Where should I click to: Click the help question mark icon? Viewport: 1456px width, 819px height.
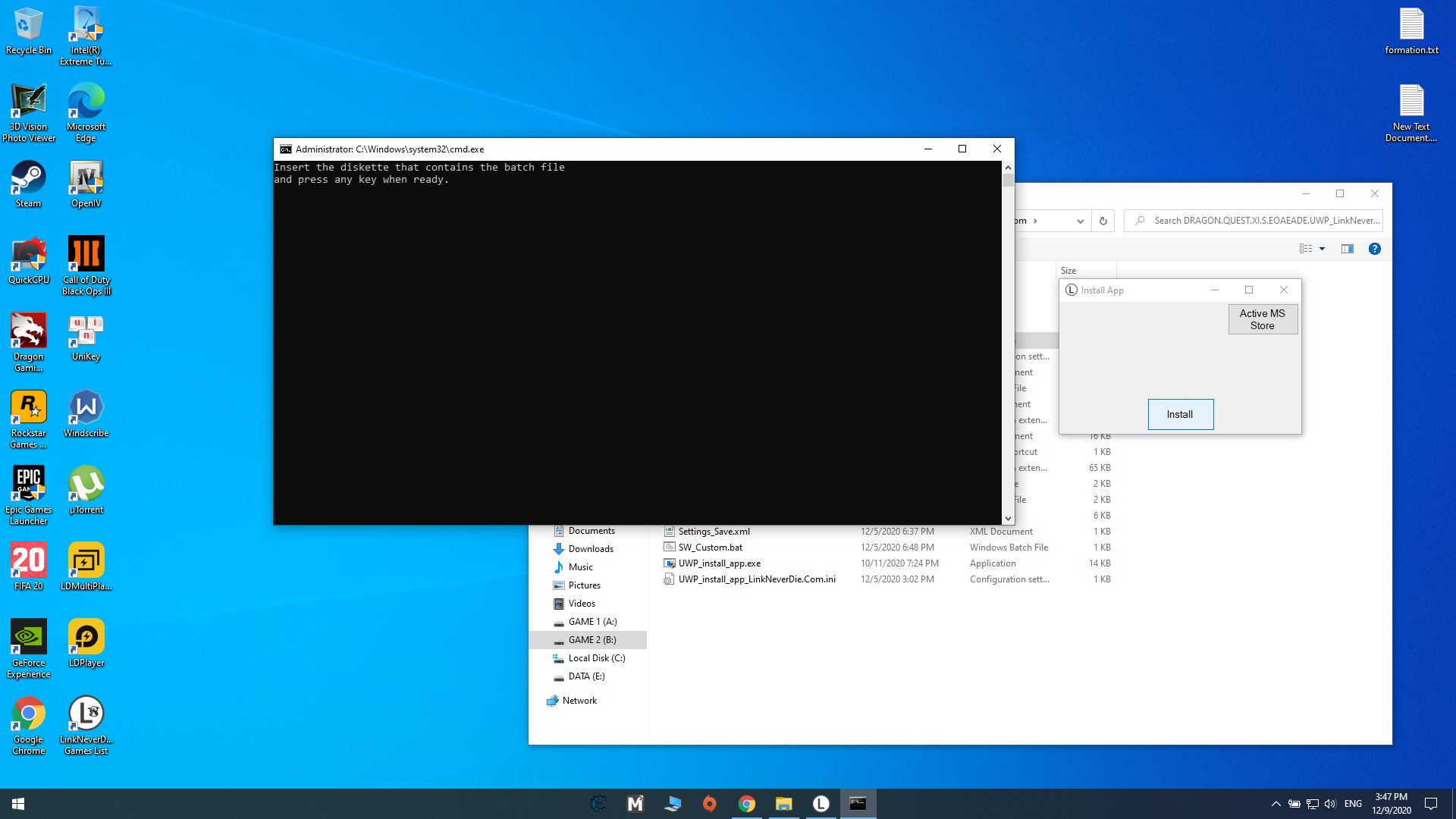[1374, 249]
